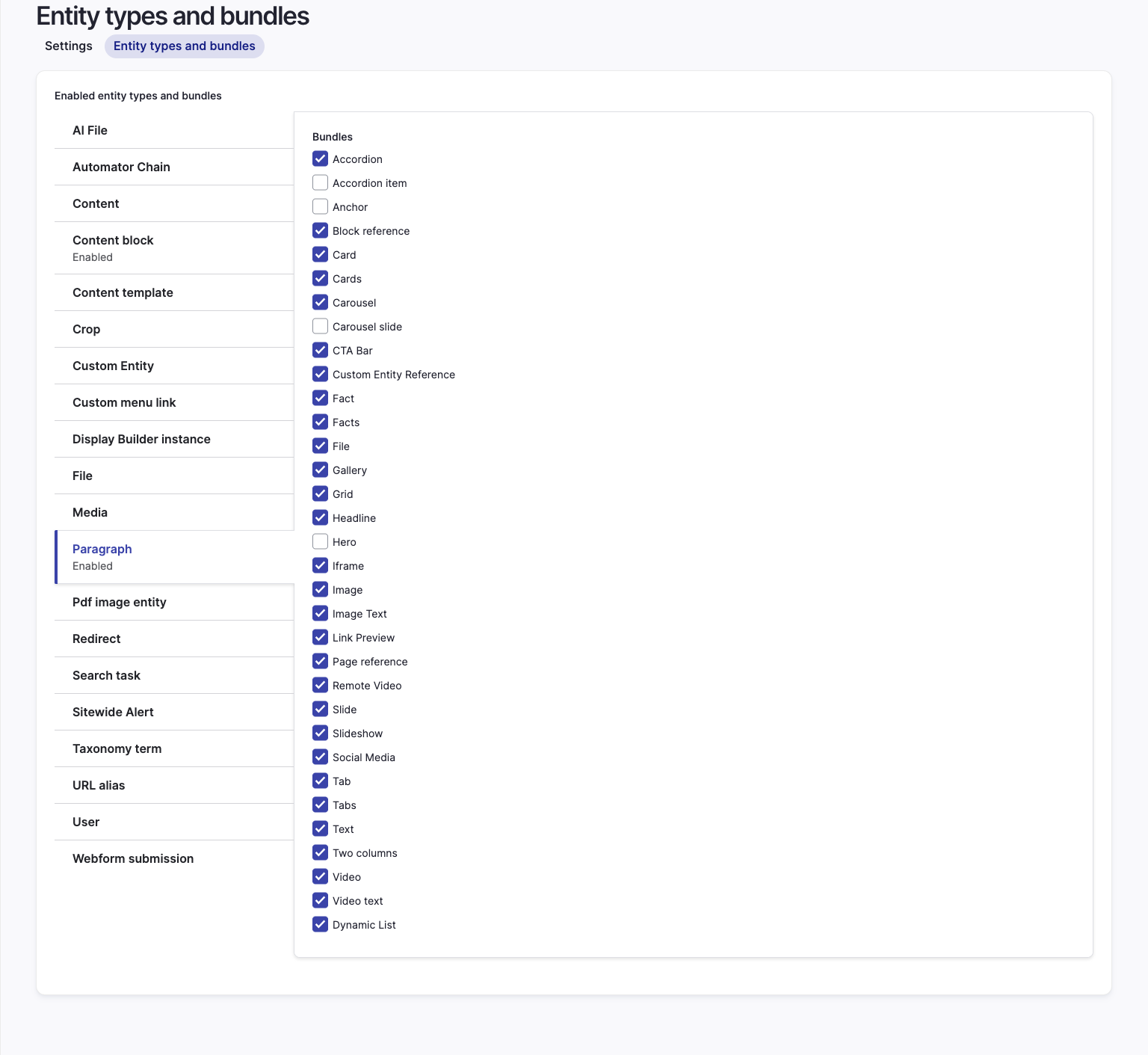Image resolution: width=1148 pixels, height=1055 pixels.
Task: Uncheck the Dynamic List bundle
Action: point(320,924)
